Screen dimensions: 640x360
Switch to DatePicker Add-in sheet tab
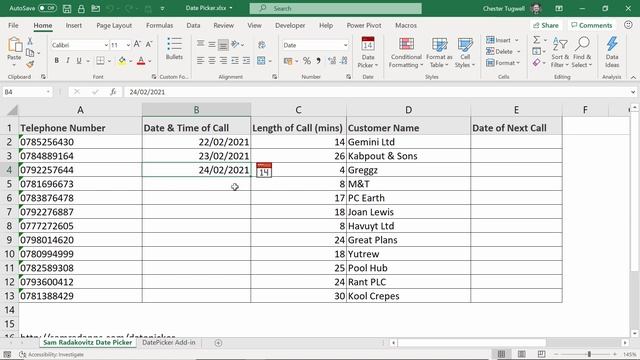[169, 342]
